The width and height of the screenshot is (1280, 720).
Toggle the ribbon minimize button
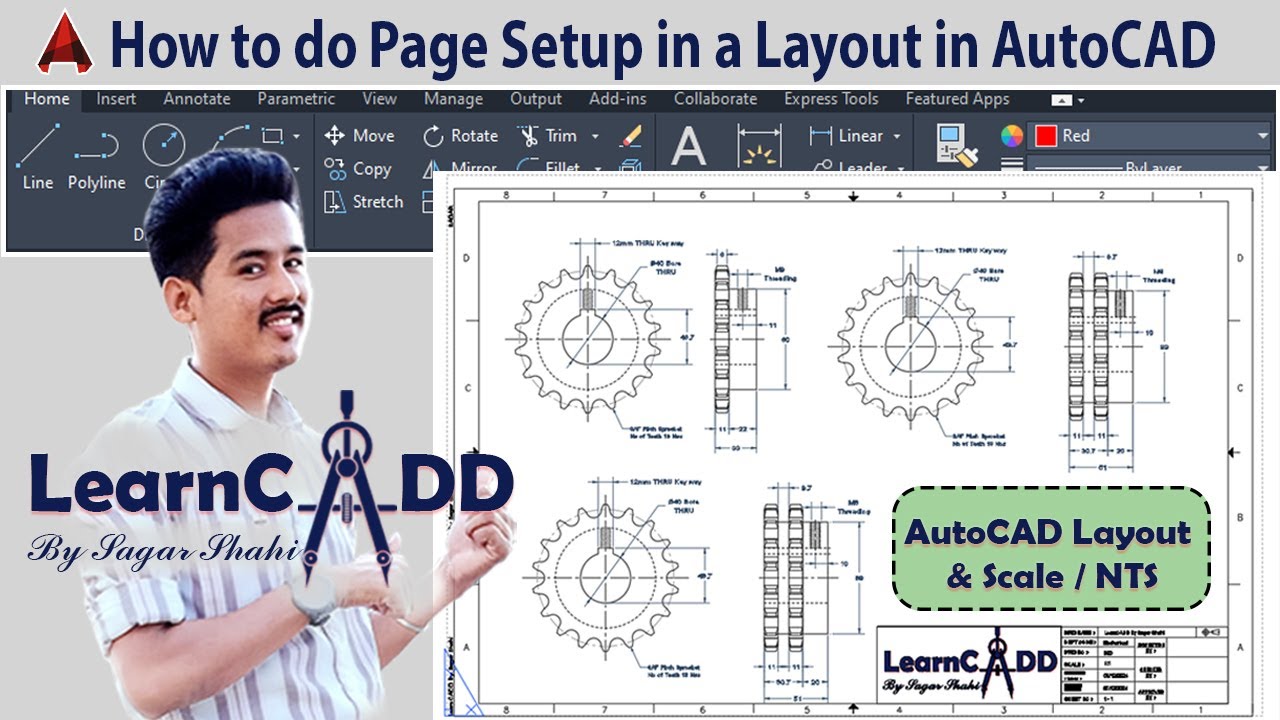coord(1062,100)
